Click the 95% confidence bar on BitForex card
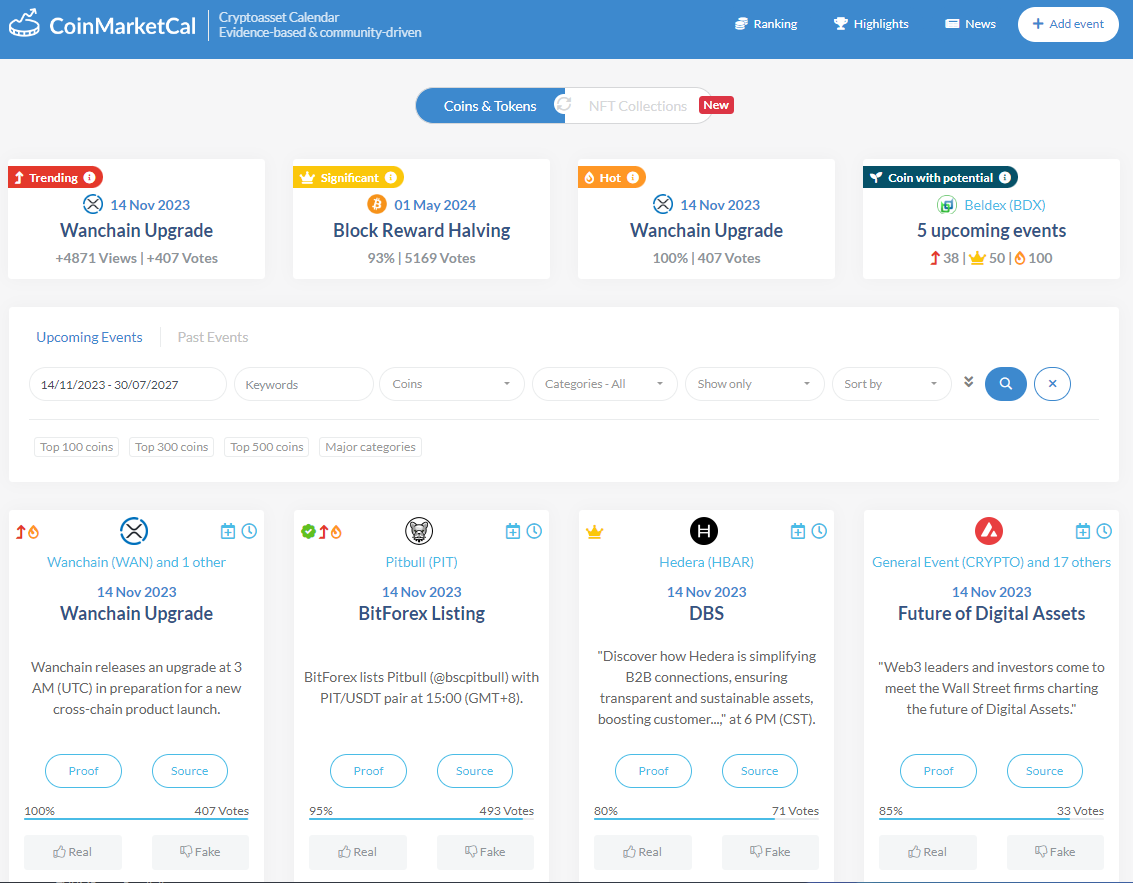The image size is (1133, 883). (x=421, y=819)
